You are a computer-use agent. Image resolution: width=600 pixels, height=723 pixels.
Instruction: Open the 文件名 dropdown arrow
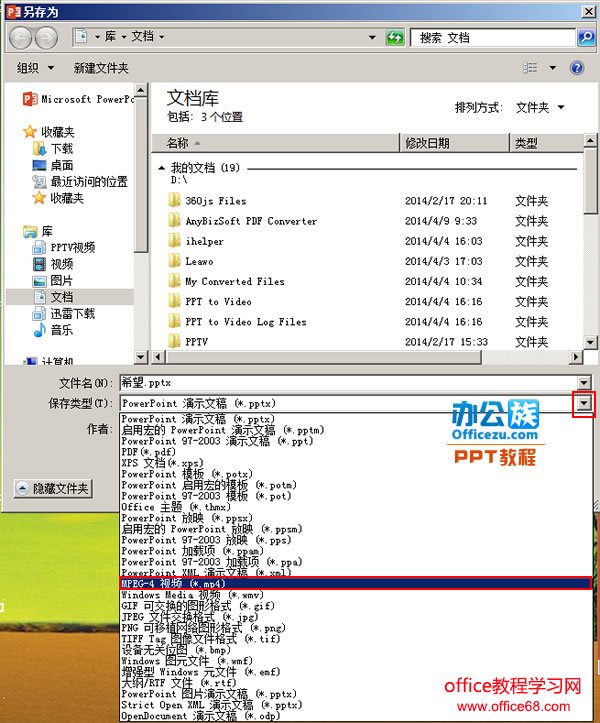584,383
